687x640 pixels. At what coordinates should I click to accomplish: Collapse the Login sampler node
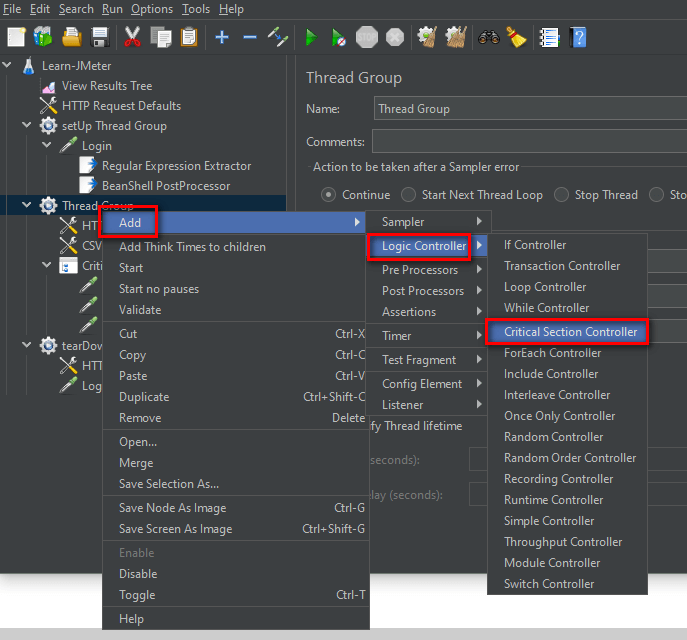point(46,145)
